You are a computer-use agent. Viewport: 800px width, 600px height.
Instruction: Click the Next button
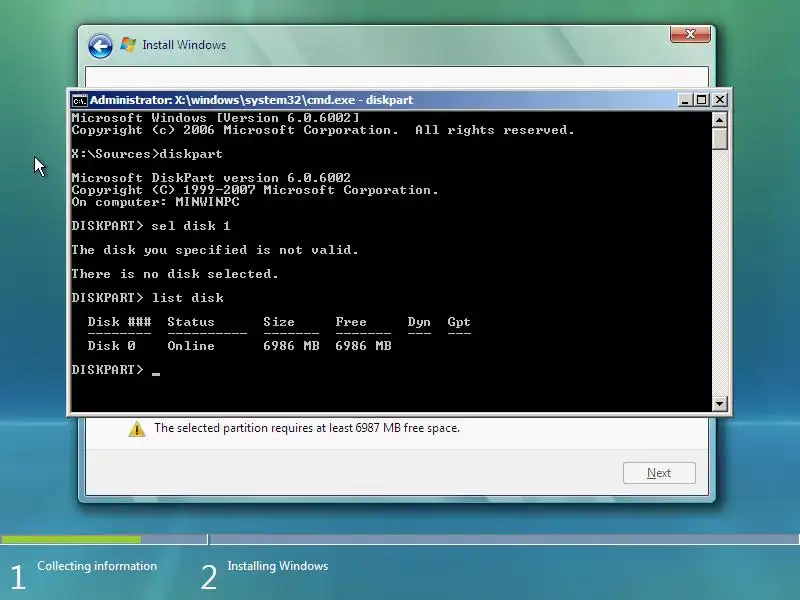pos(659,473)
